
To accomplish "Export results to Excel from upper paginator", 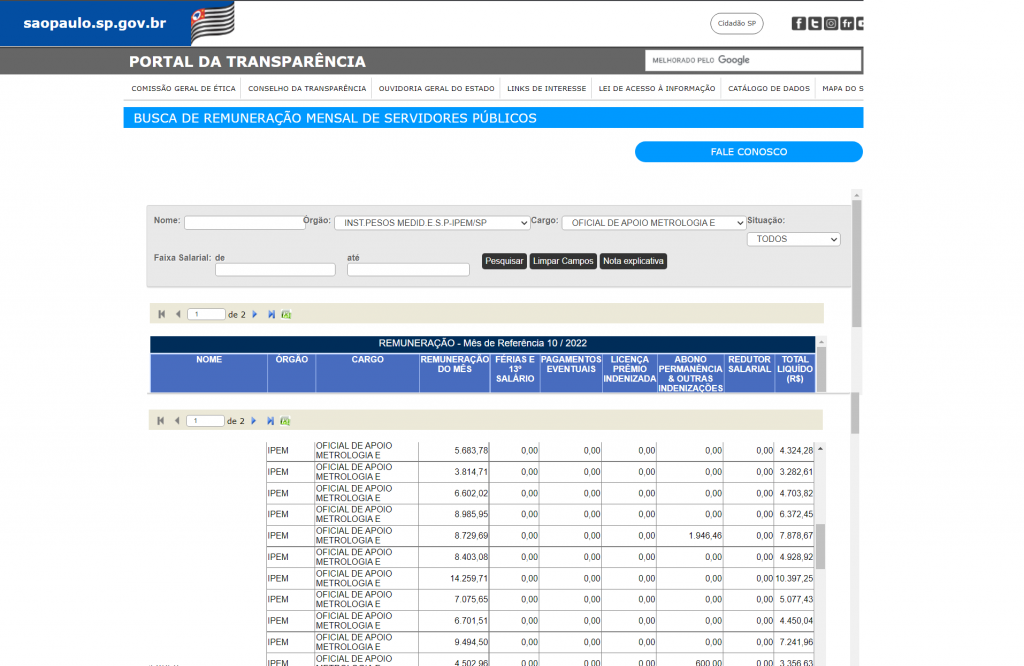I will pyautogui.click(x=286, y=314).
